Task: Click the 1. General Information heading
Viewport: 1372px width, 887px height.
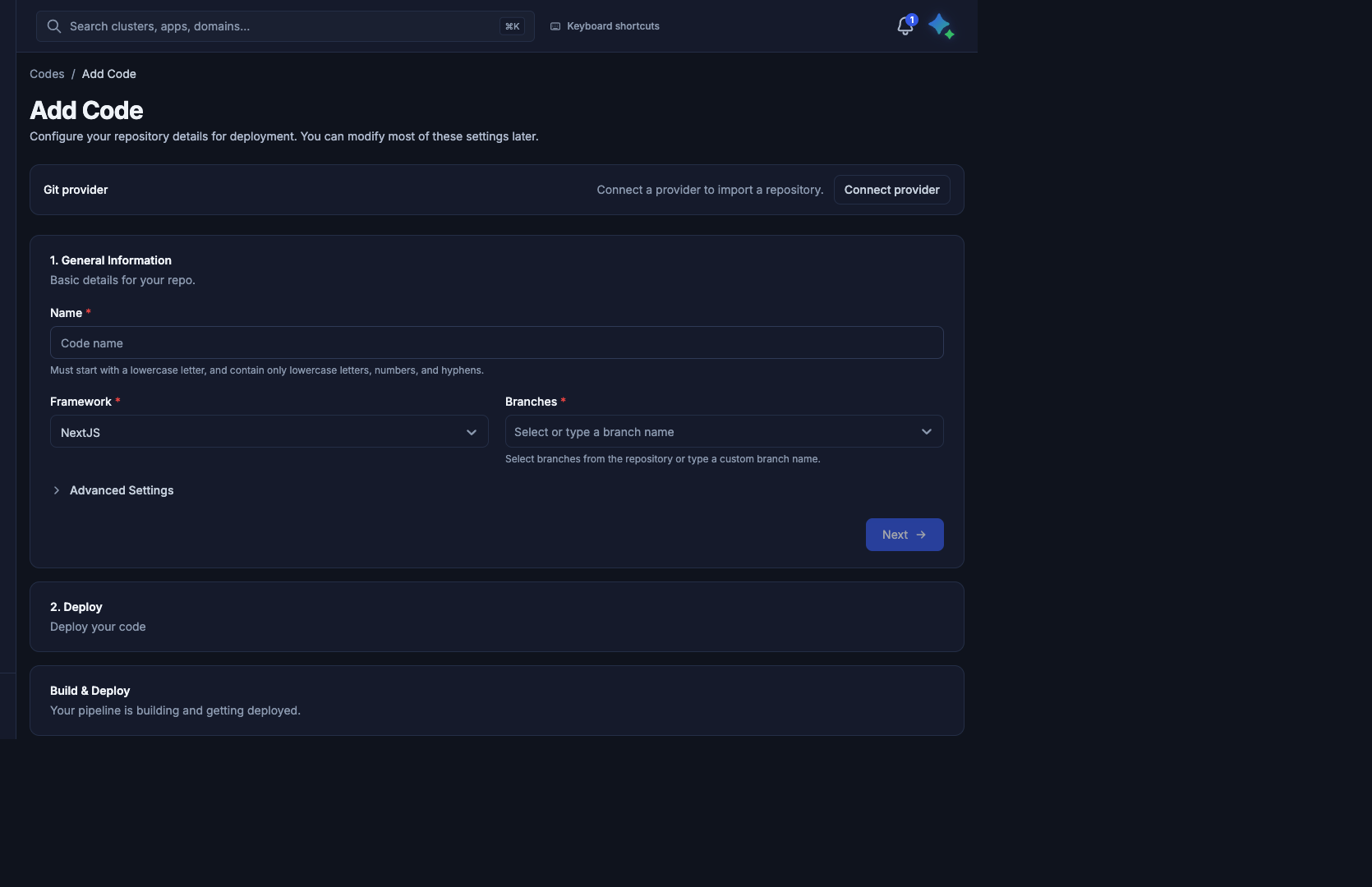Action: click(111, 260)
